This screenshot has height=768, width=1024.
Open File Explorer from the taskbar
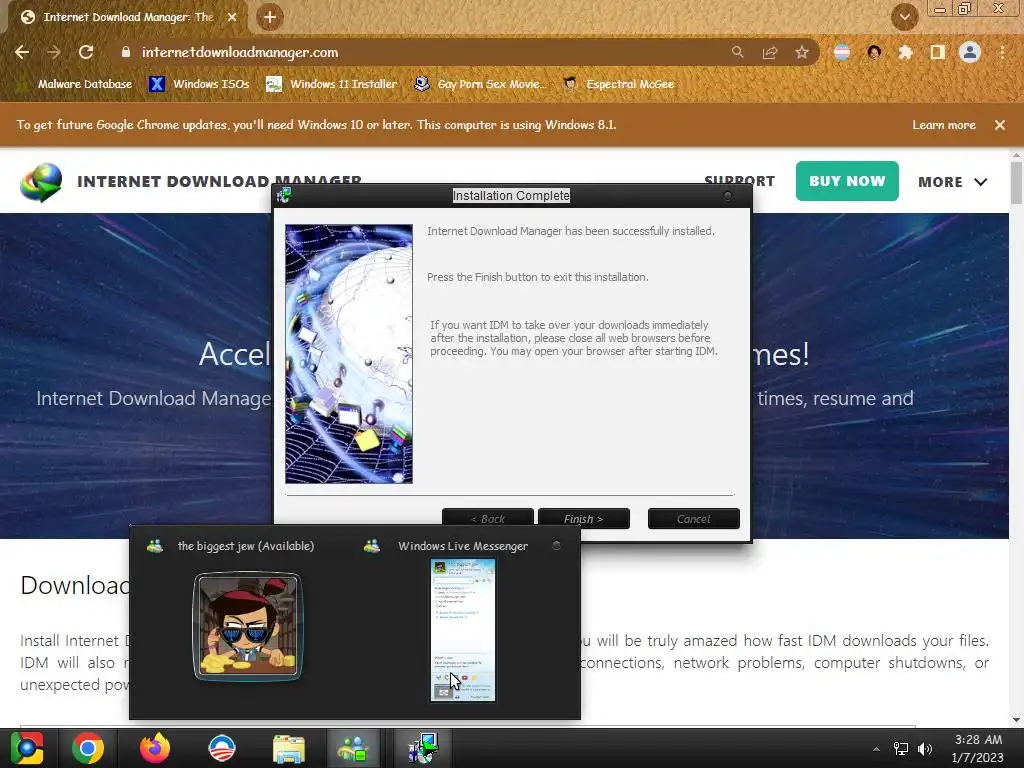coord(289,748)
